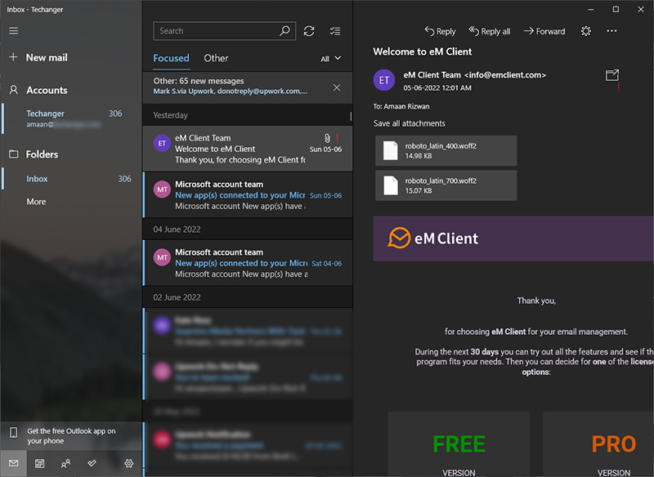Open roboto_latin_700.woff2 attachment

[x=446, y=185]
